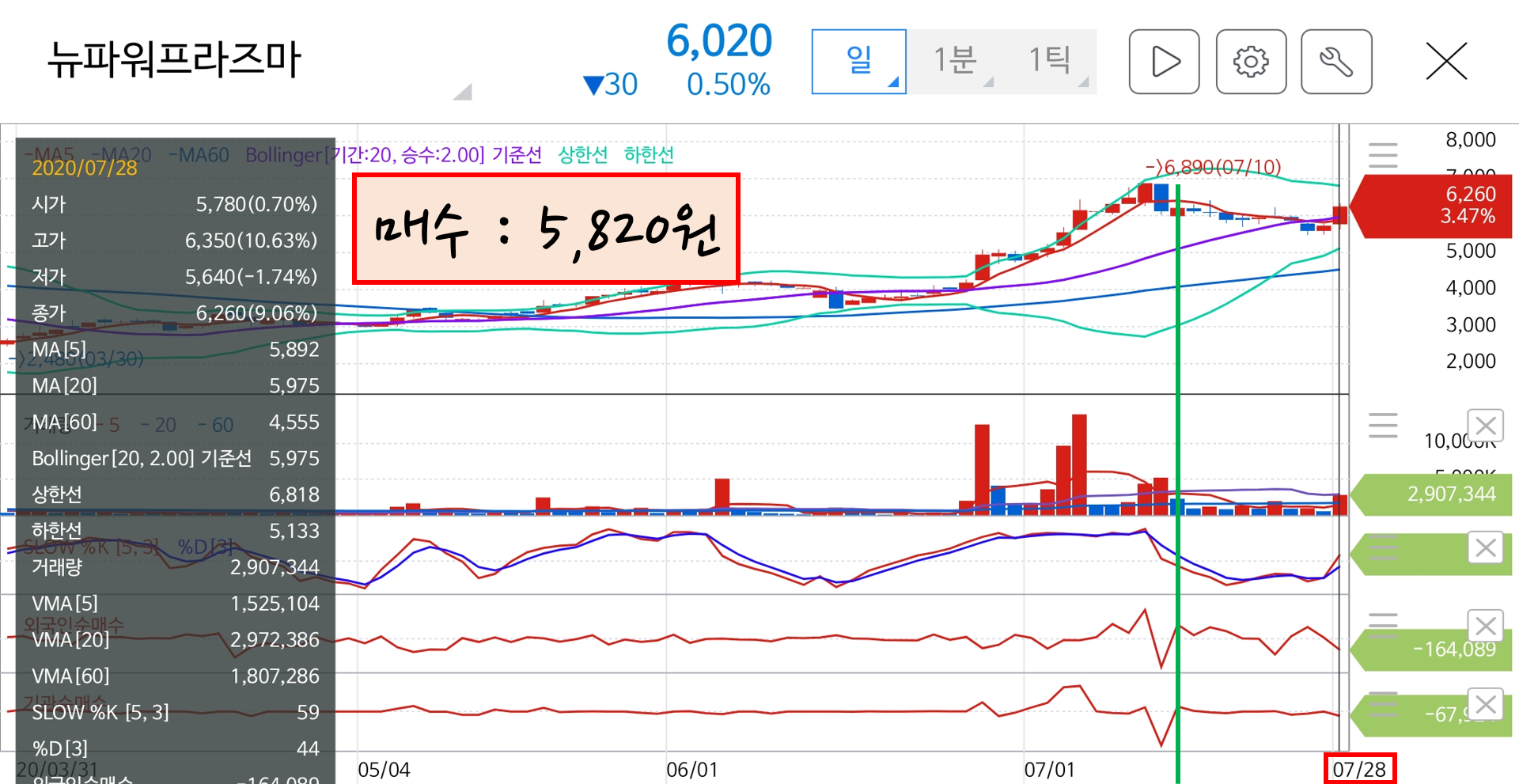The width and height of the screenshot is (1519, 784).
Task: Open the wrench tools icon
Action: 1336,62
